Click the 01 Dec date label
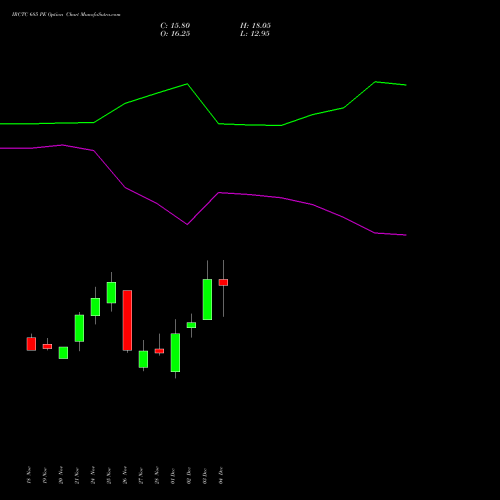Viewport: 500px width, 500px height. (173, 475)
